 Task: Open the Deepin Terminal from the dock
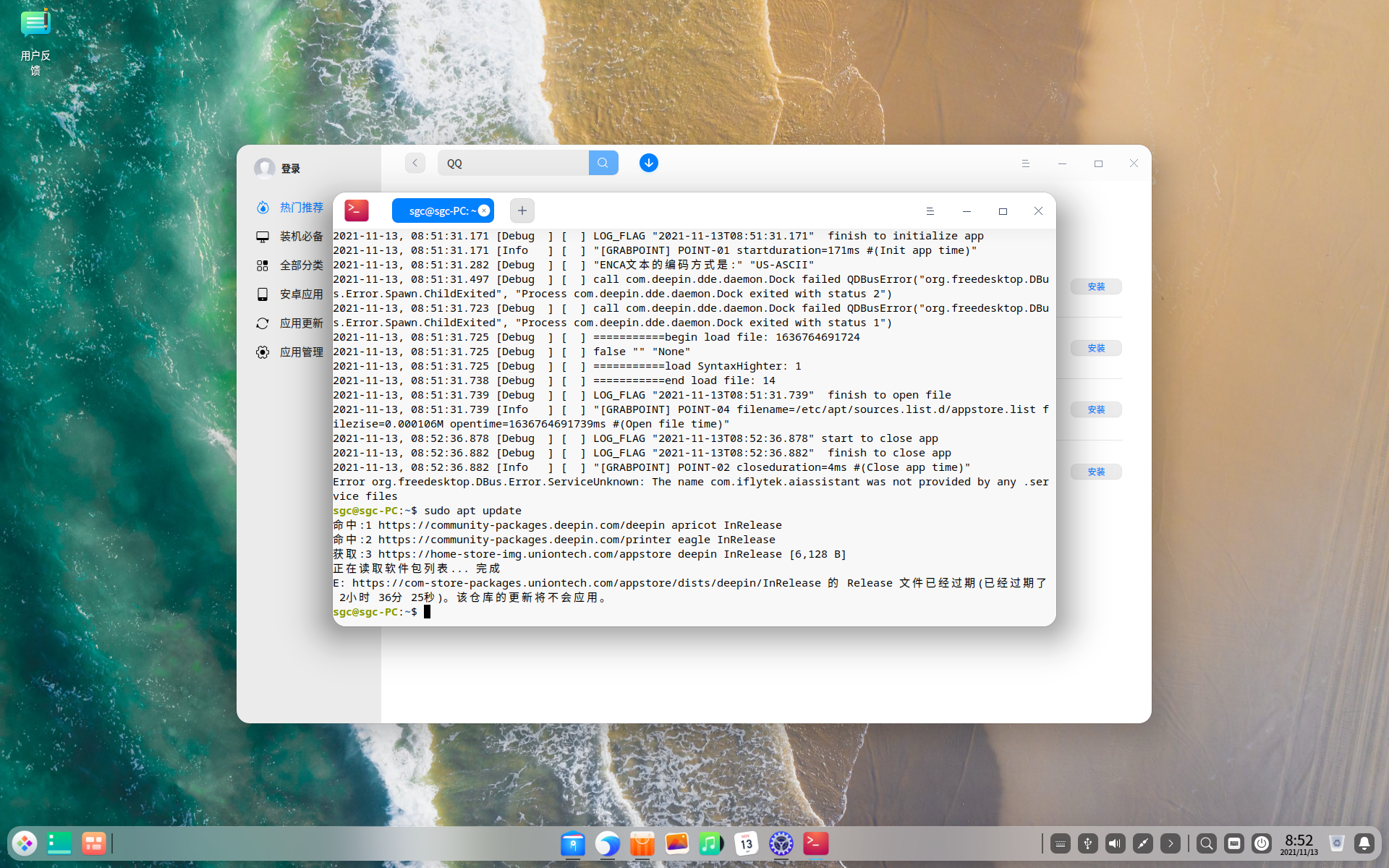tap(816, 843)
